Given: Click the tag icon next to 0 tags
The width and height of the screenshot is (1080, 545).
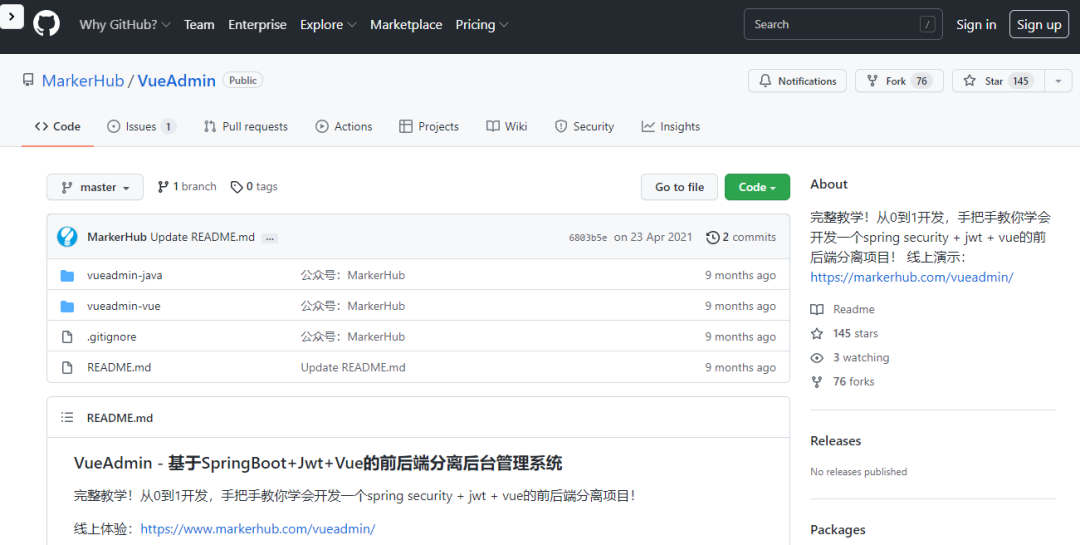Looking at the screenshot, I should pyautogui.click(x=236, y=187).
